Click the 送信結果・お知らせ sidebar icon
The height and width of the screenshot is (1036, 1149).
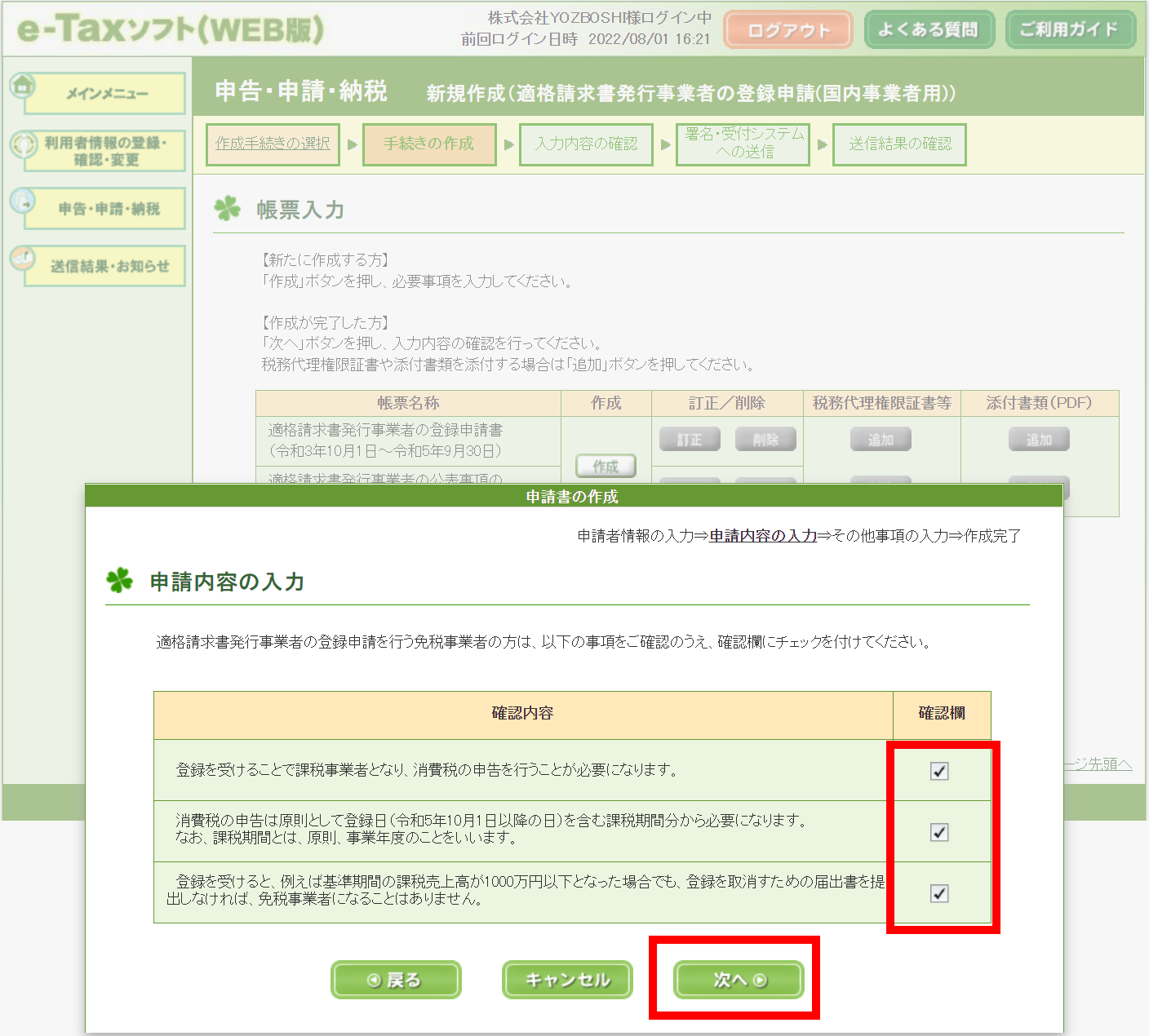click(x=22, y=259)
